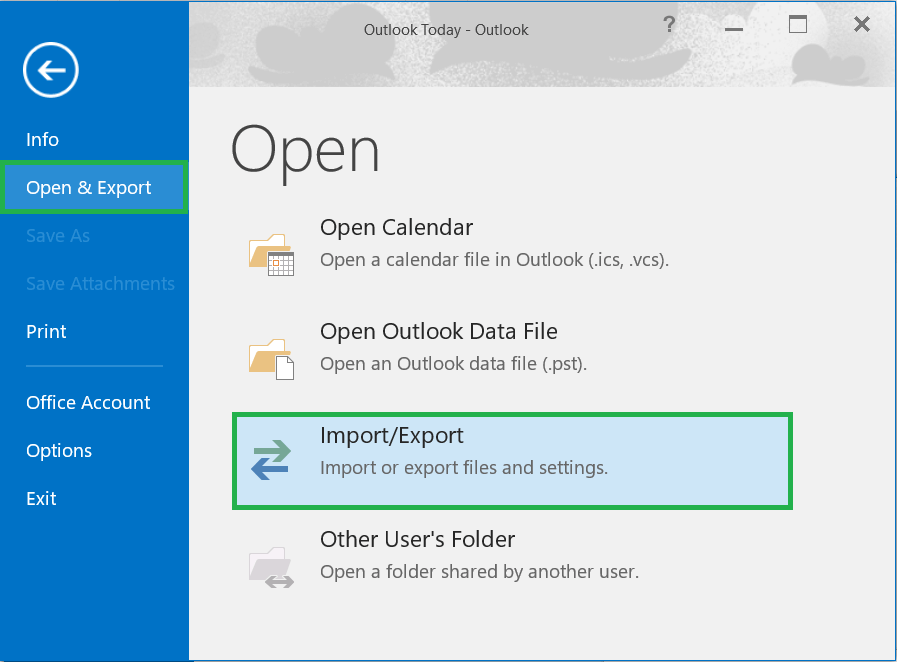Viewport: 897px width, 662px height.
Task: Maximize the Outlook window
Action: point(798,24)
